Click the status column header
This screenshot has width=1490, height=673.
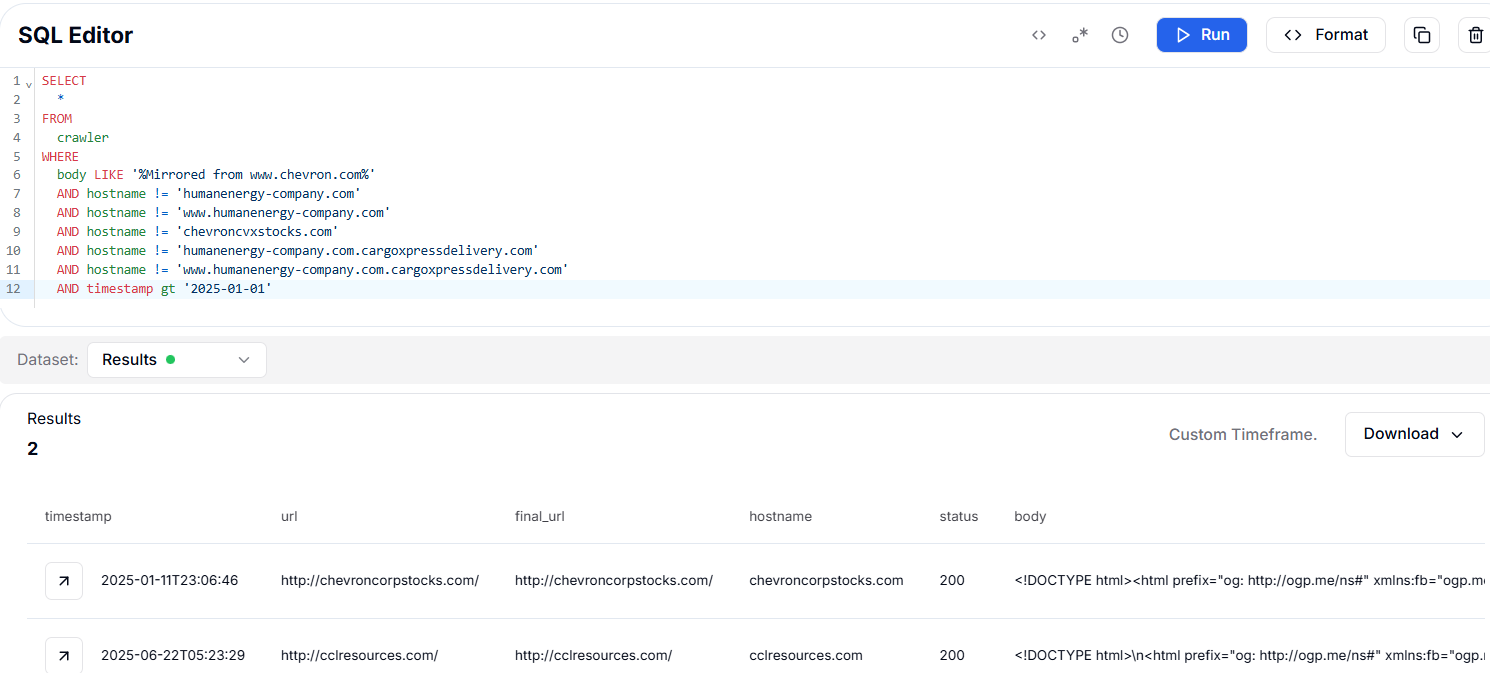[958, 517]
